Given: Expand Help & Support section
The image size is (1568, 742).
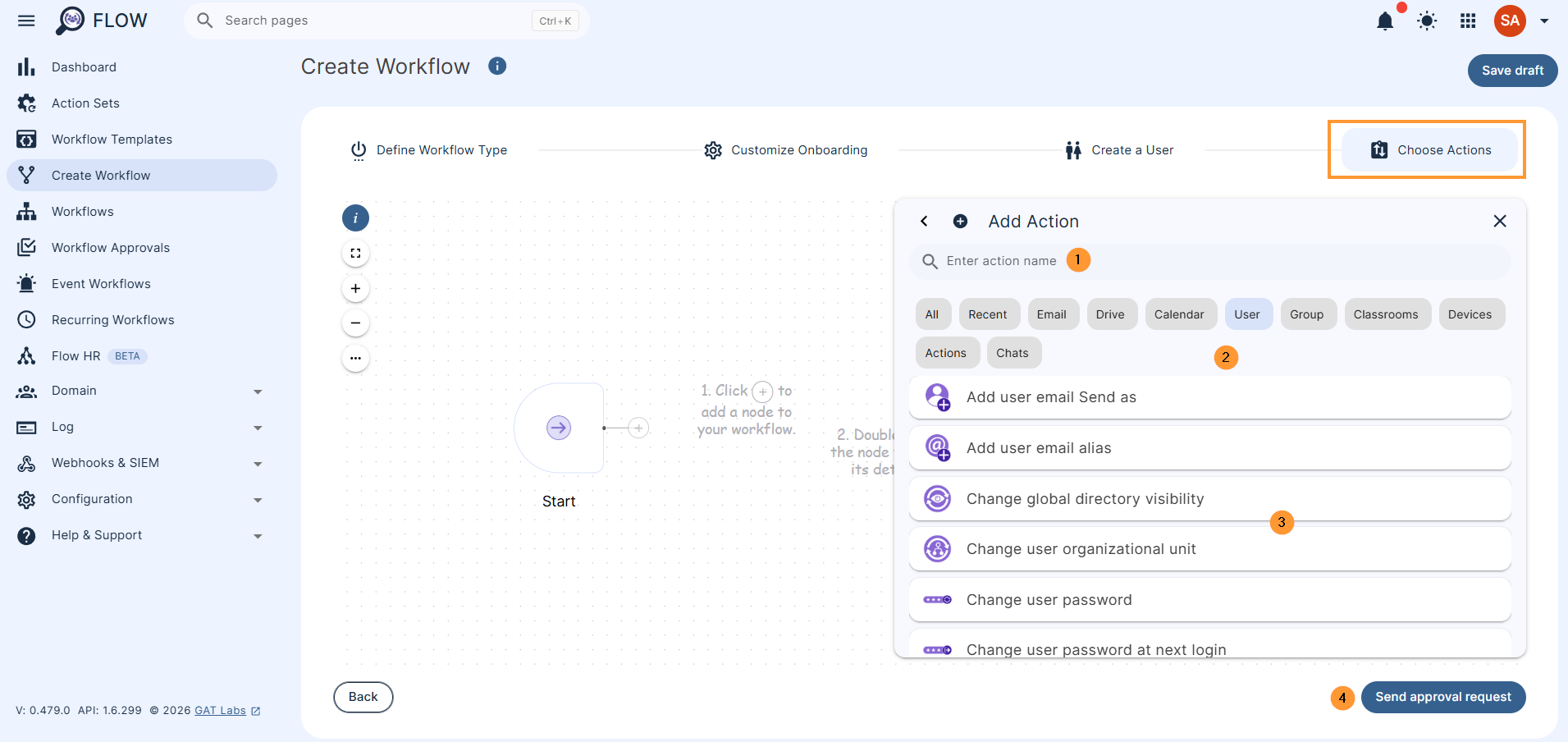Looking at the screenshot, I should coord(142,535).
